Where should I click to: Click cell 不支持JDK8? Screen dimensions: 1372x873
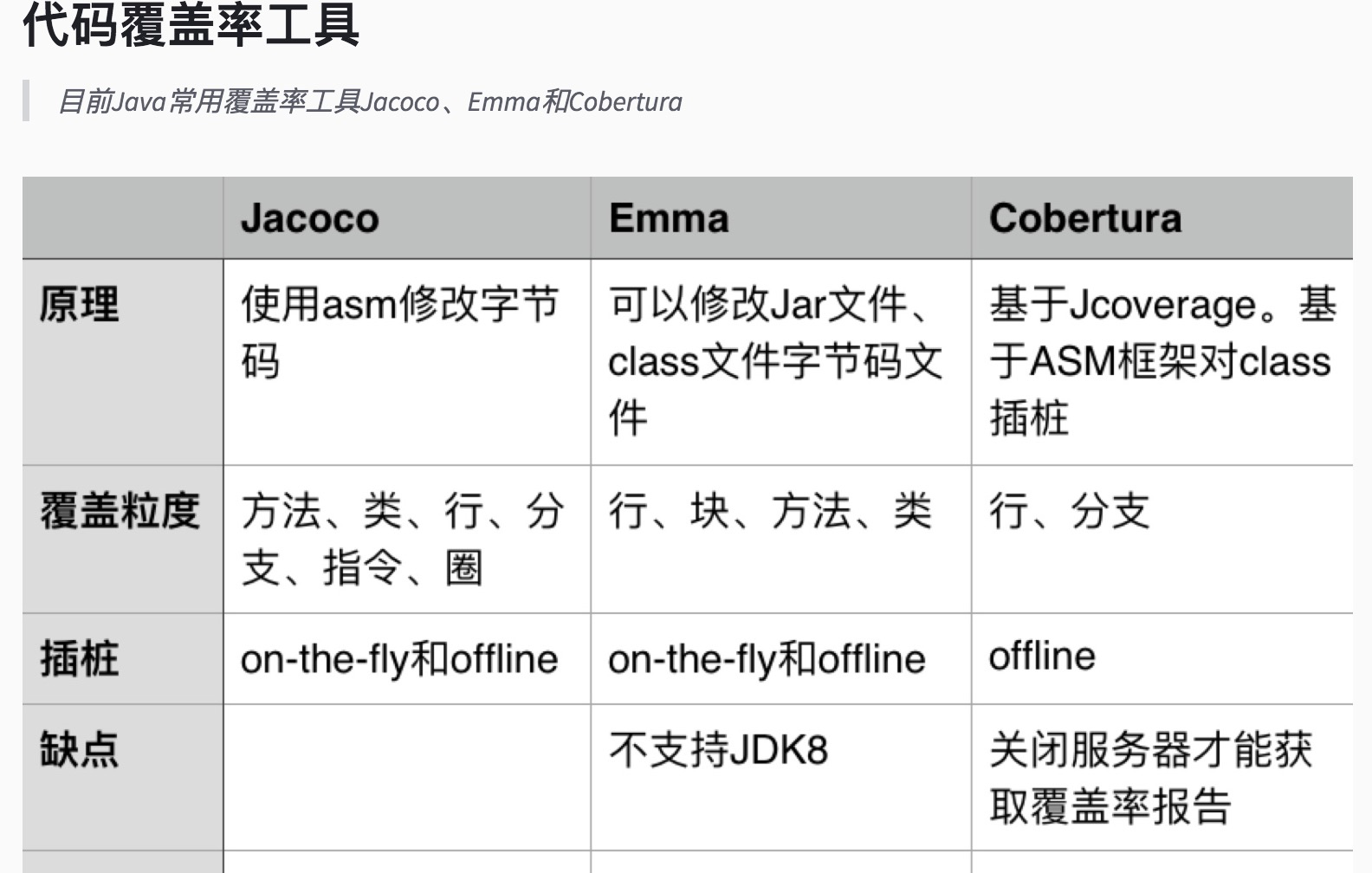coord(781,777)
